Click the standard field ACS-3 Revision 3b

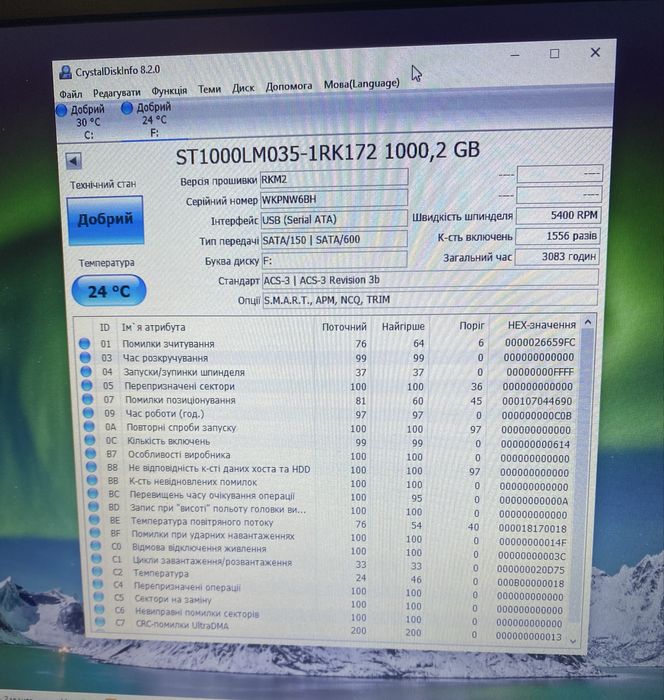coord(430,279)
